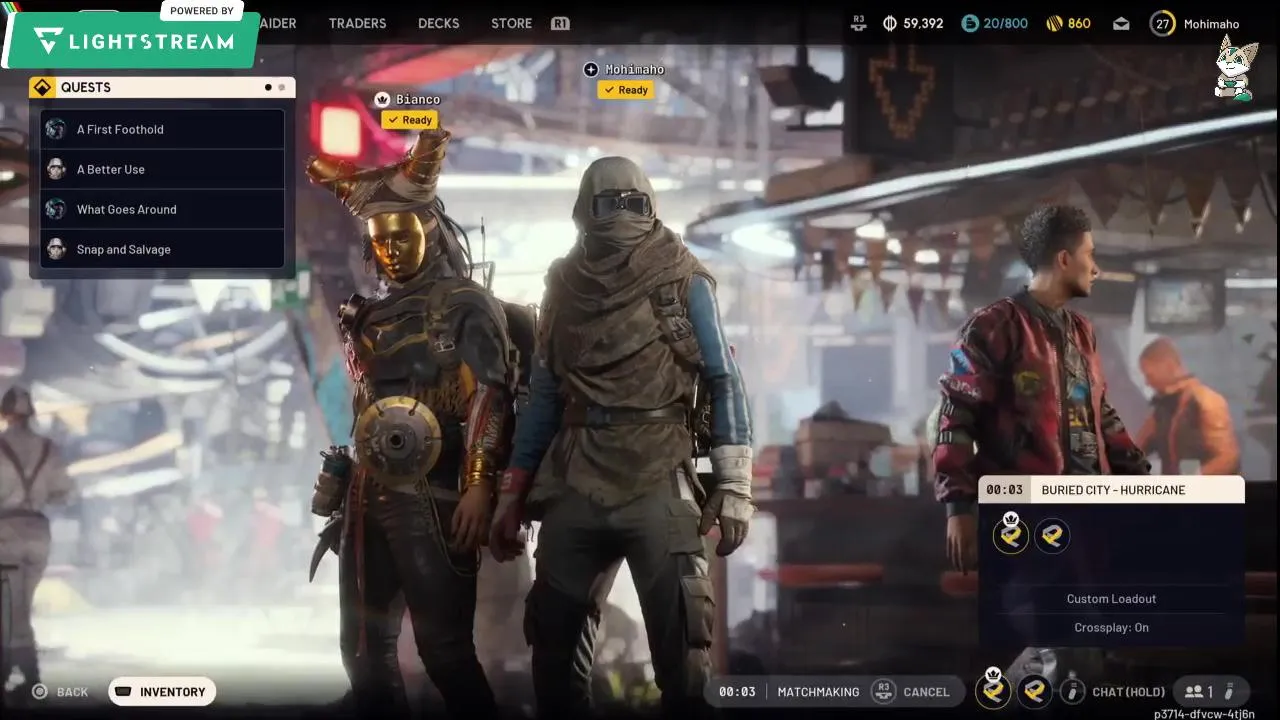Click the microphone icon beside party count
1280x720 pixels.
pyautogui.click(x=1229, y=691)
